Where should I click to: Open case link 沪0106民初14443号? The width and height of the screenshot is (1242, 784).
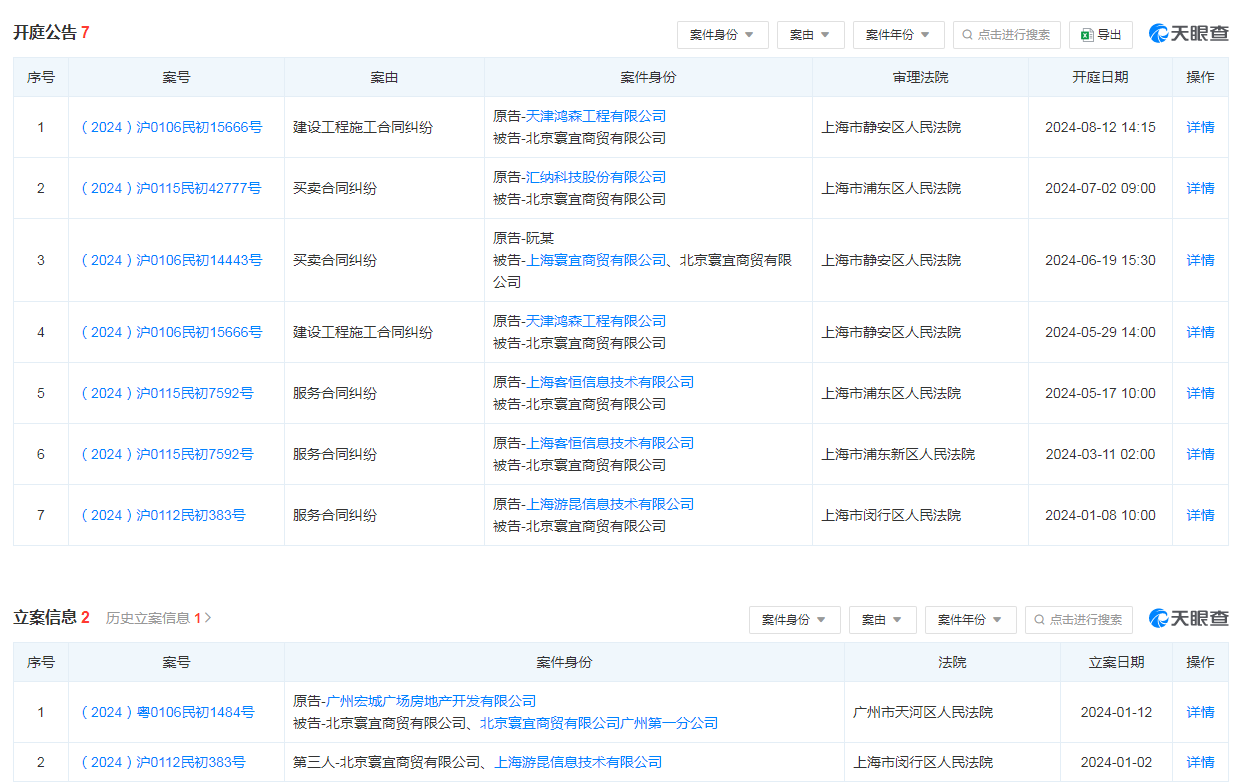[x=171, y=260]
